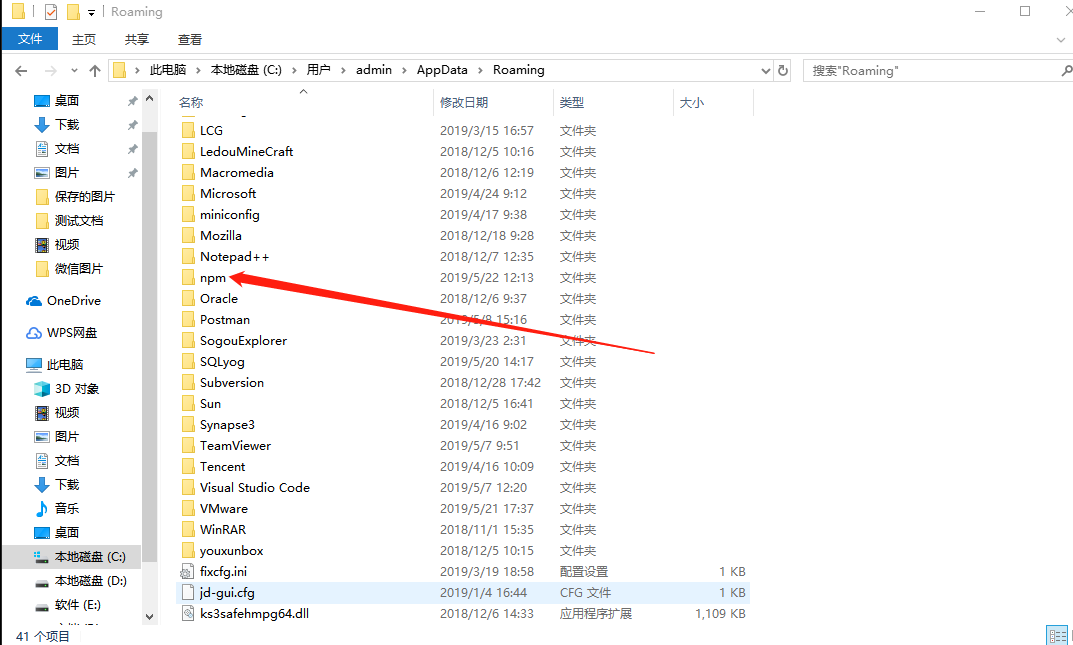Sort by the 修改日期 column header
Screen dimensions: 1073x645
click(x=463, y=103)
